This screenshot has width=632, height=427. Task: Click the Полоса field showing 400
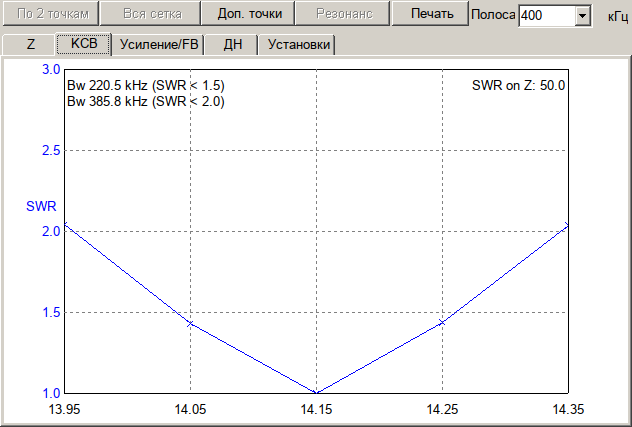546,17
